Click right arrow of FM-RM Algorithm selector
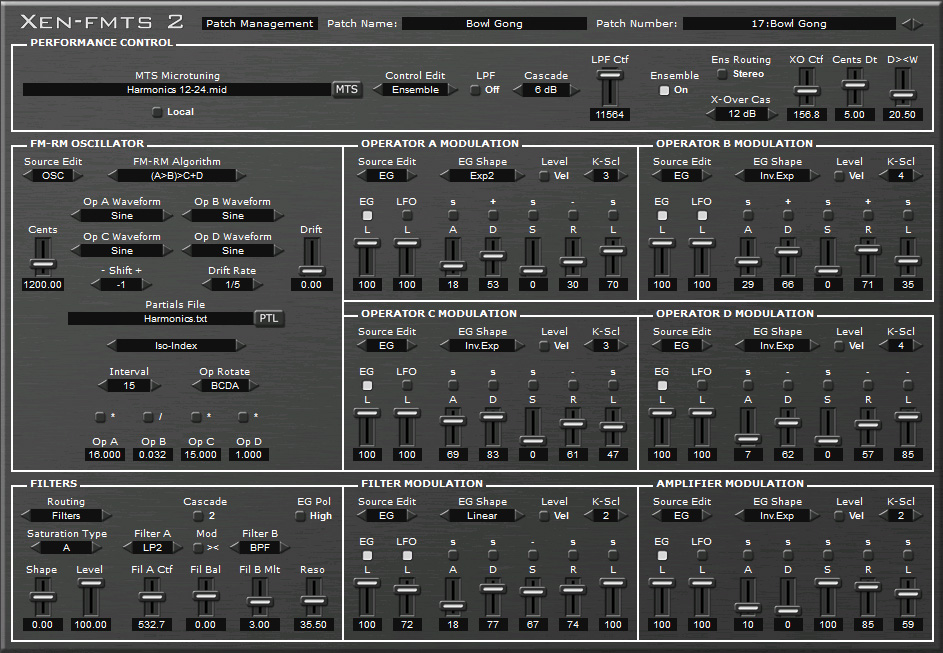This screenshot has width=943, height=653. (x=241, y=176)
